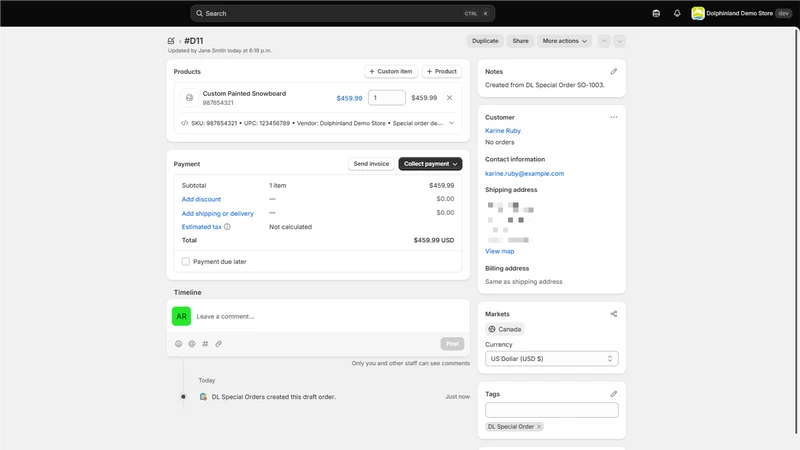Click the AR staff avatar

(x=182, y=316)
